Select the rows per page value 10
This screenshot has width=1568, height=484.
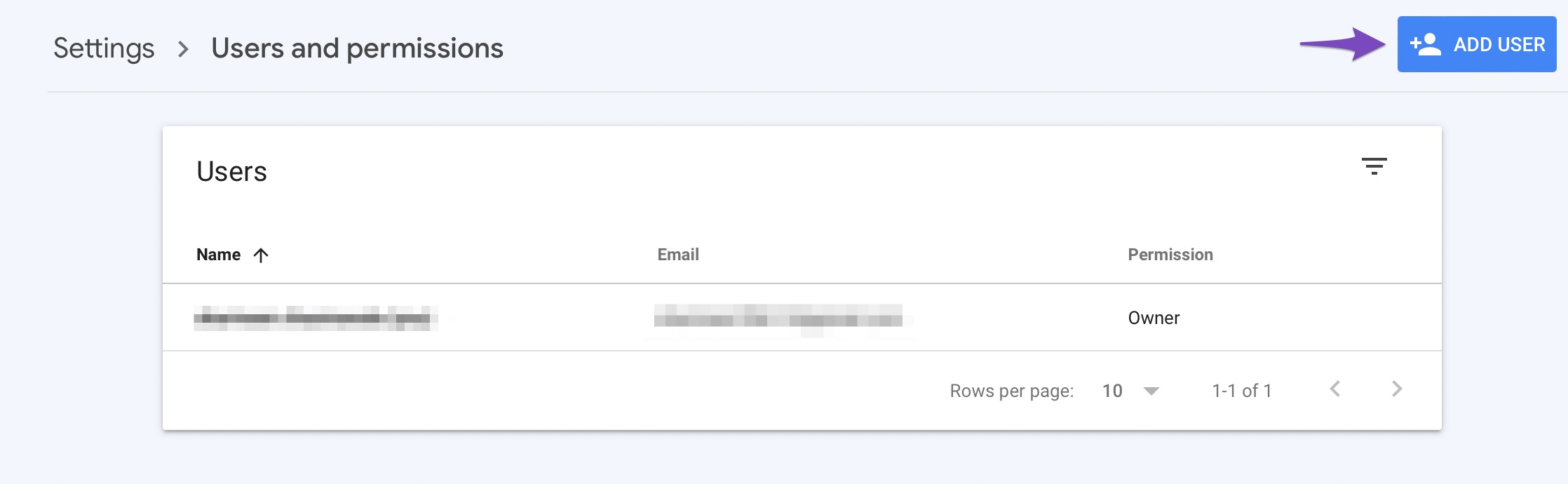pyautogui.click(x=1112, y=391)
